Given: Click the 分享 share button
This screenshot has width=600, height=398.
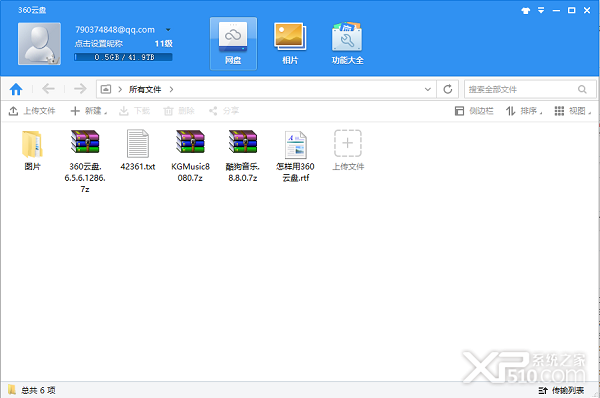Looking at the screenshot, I should pos(224,111).
